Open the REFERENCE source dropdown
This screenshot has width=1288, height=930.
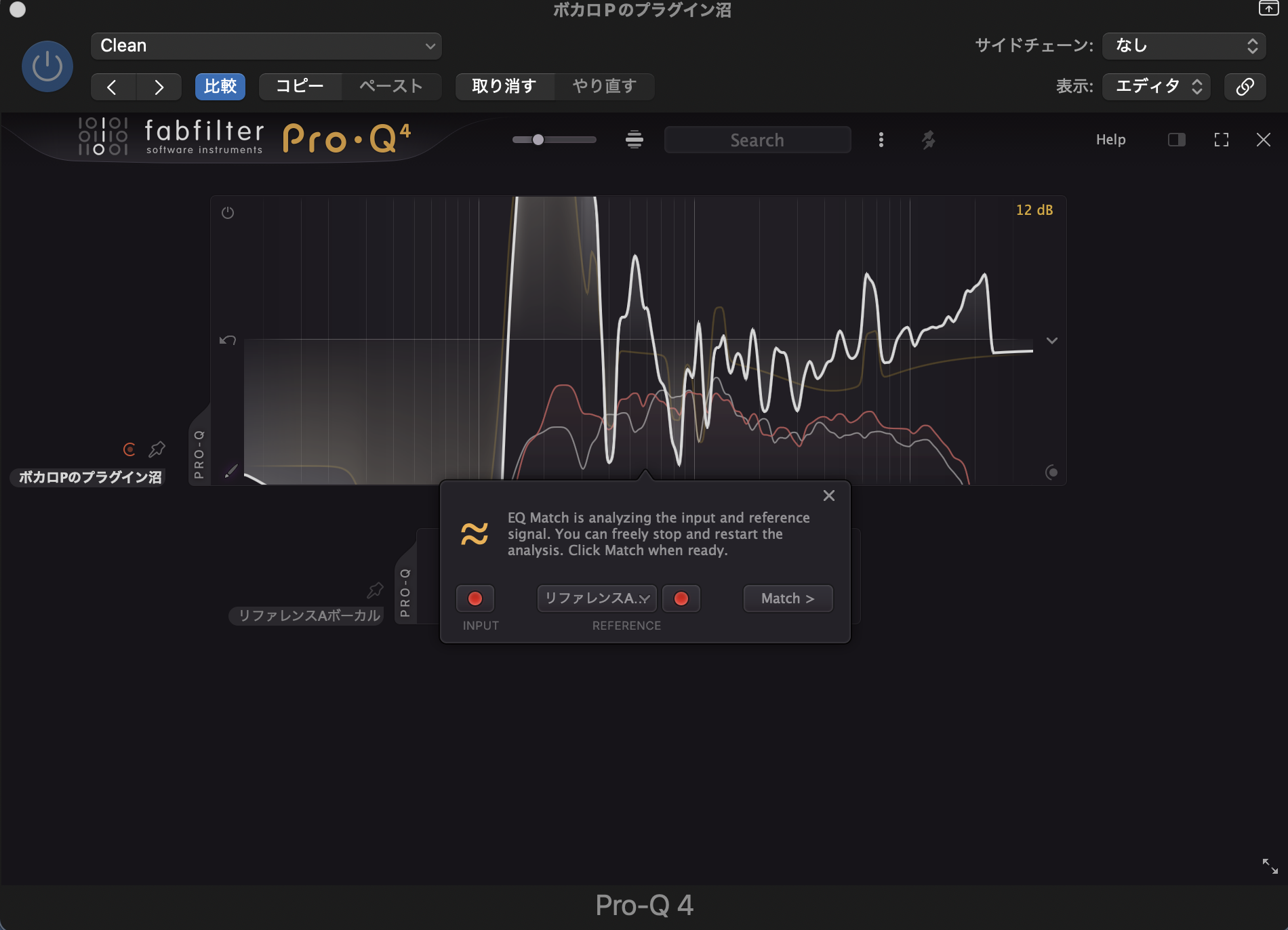[x=597, y=599]
